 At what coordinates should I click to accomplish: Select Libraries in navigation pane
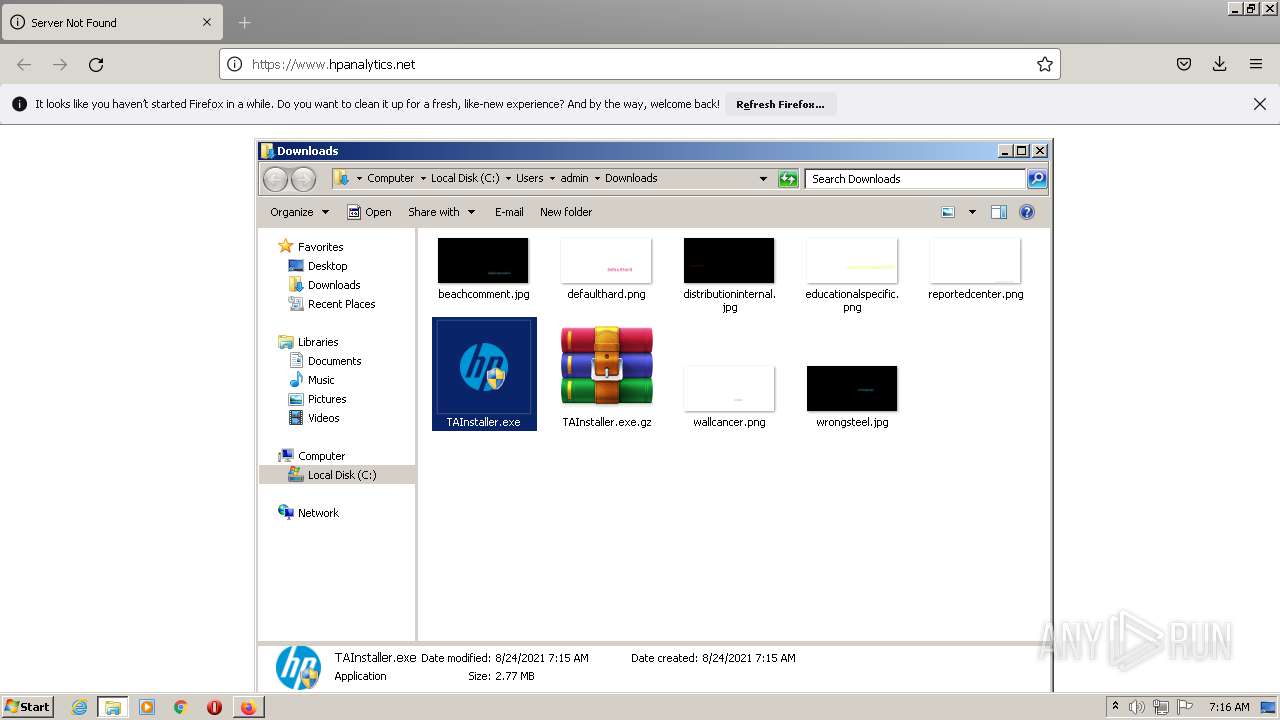(318, 342)
